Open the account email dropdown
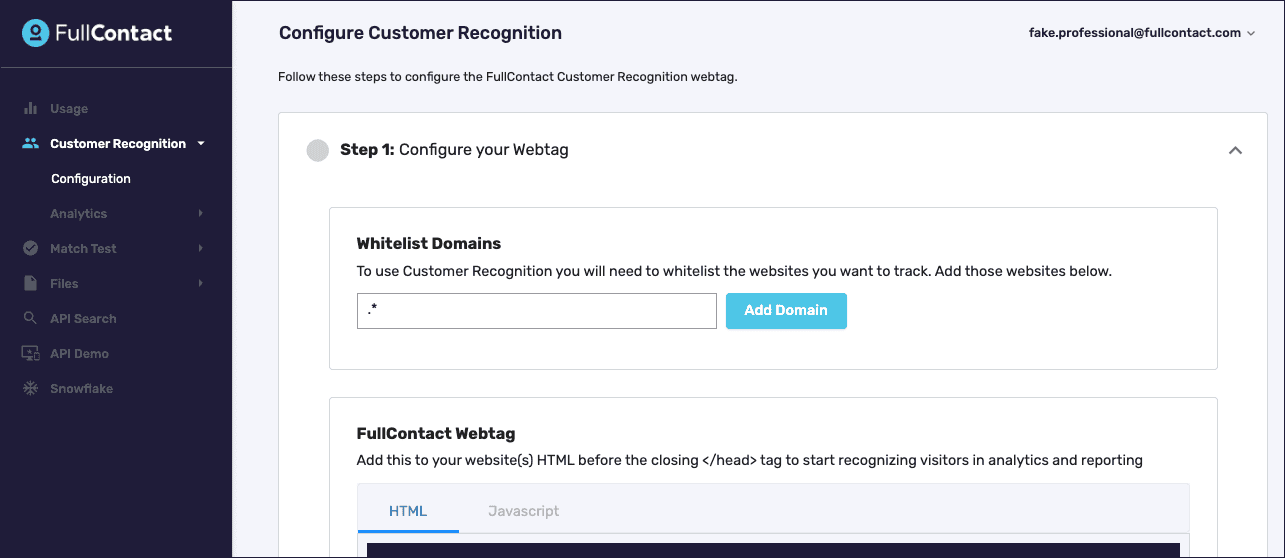 click(x=1142, y=33)
